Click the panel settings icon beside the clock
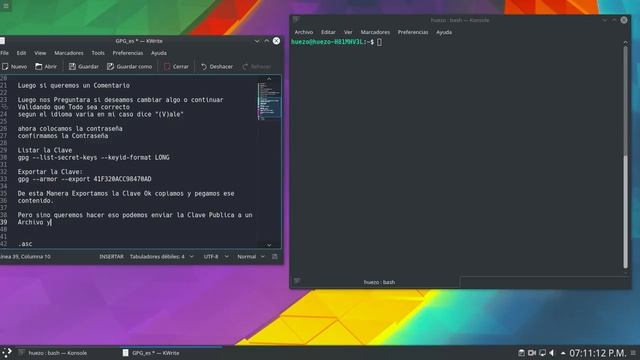 click(633, 353)
